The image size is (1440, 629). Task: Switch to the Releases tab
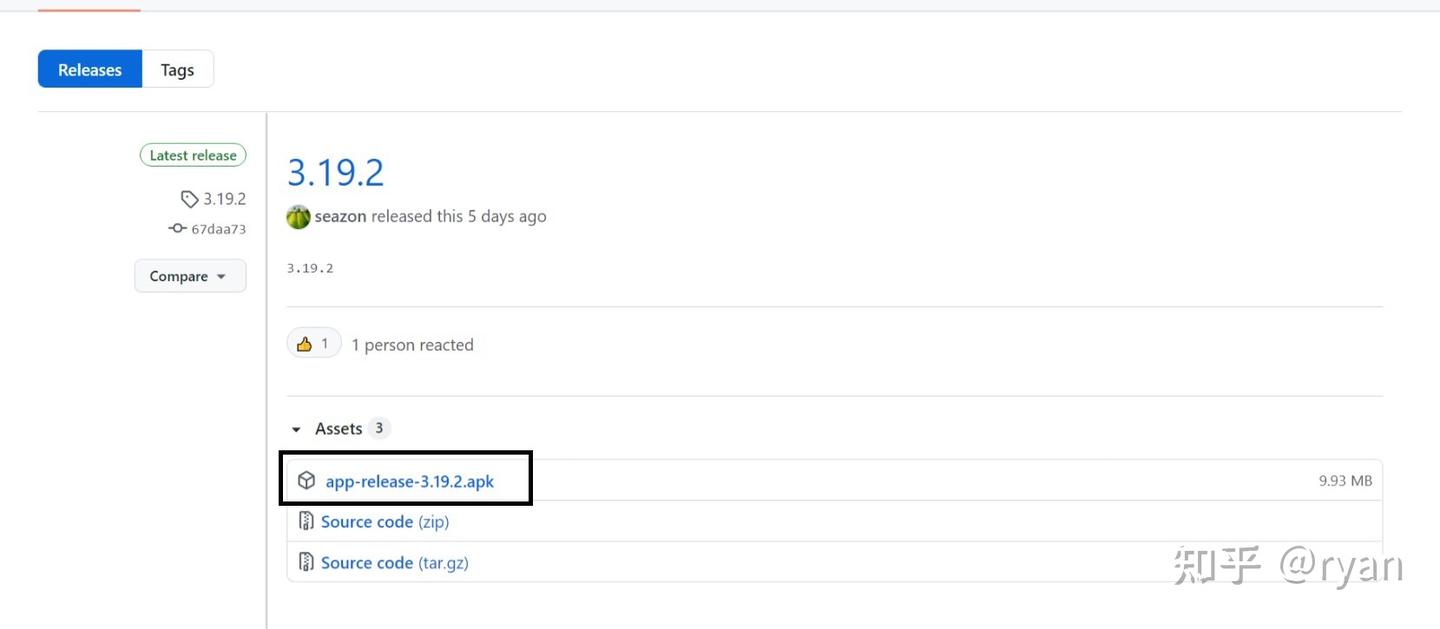coord(90,70)
